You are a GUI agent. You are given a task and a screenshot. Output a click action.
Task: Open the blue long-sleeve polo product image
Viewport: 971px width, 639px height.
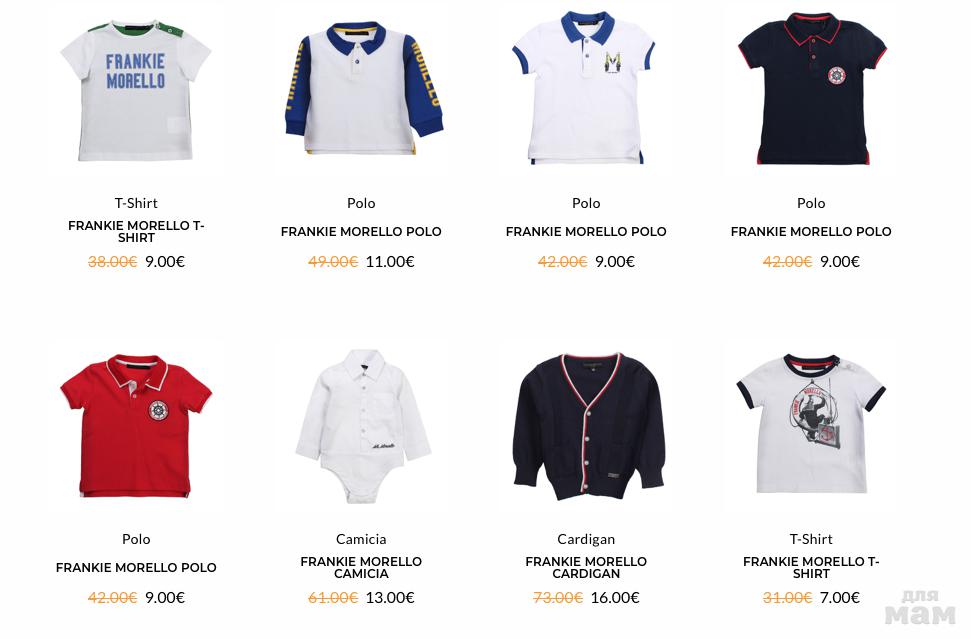[x=361, y=89]
